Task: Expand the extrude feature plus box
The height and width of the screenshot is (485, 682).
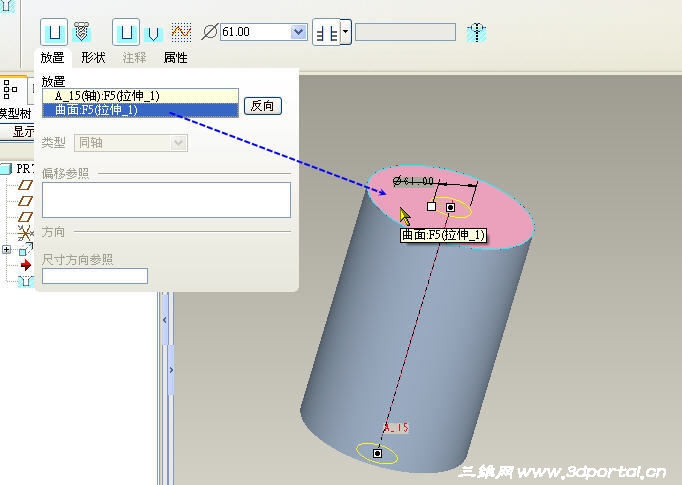Action: [7, 249]
